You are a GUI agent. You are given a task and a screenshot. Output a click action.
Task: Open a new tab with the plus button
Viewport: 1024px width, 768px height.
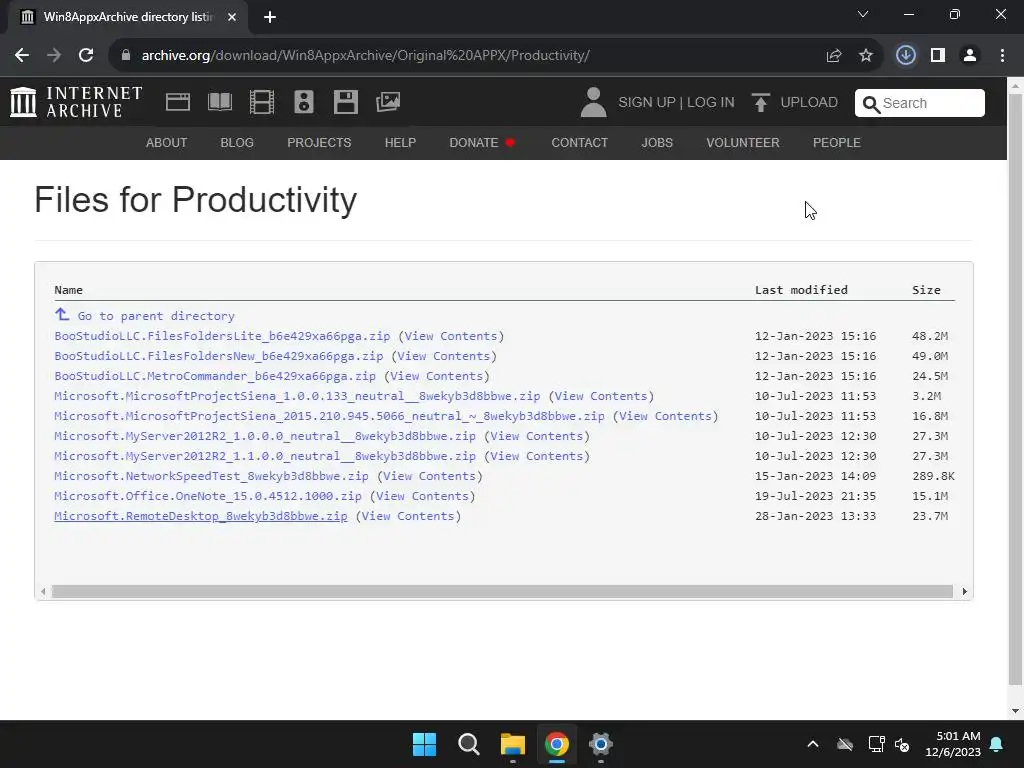coord(270,17)
